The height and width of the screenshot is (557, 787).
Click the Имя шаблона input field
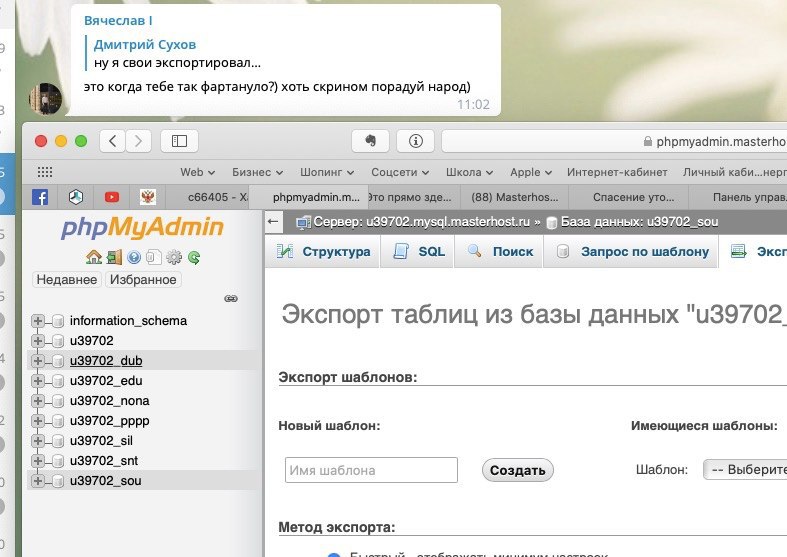(x=371, y=470)
